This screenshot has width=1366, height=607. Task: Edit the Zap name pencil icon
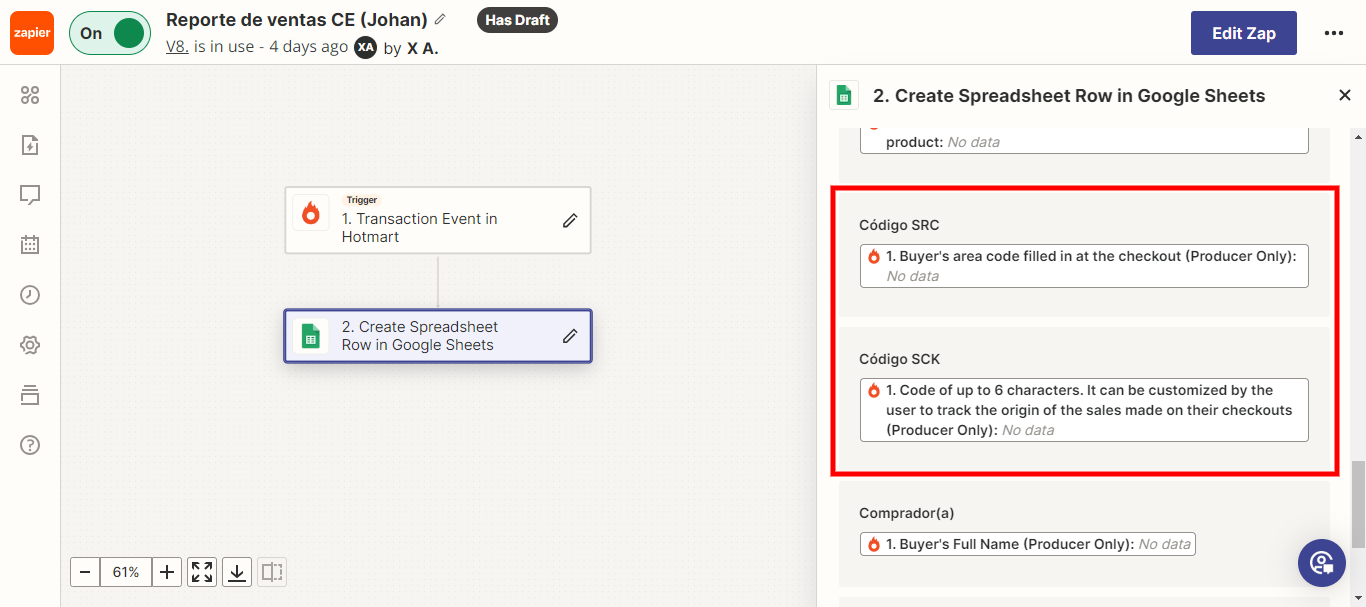point(441,20)
